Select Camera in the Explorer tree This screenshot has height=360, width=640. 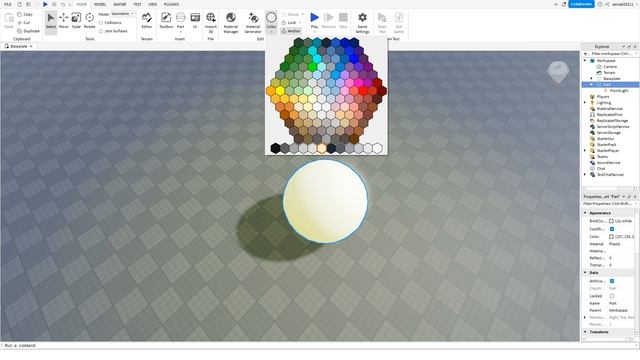pos(610,67)
